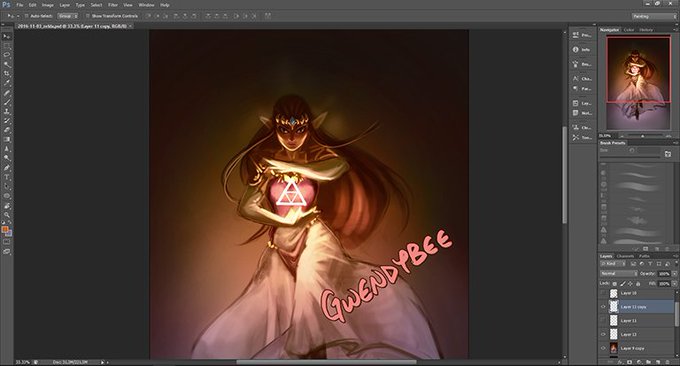
Task: Select the Gradient tool
Action: (7, 139)
